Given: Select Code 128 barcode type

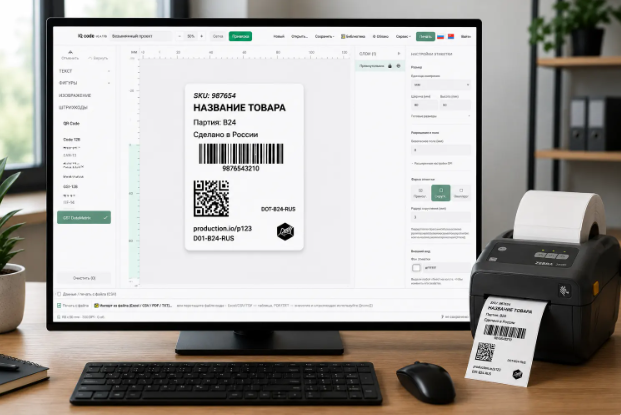Looking at the screenshot, I should (71, 139).
